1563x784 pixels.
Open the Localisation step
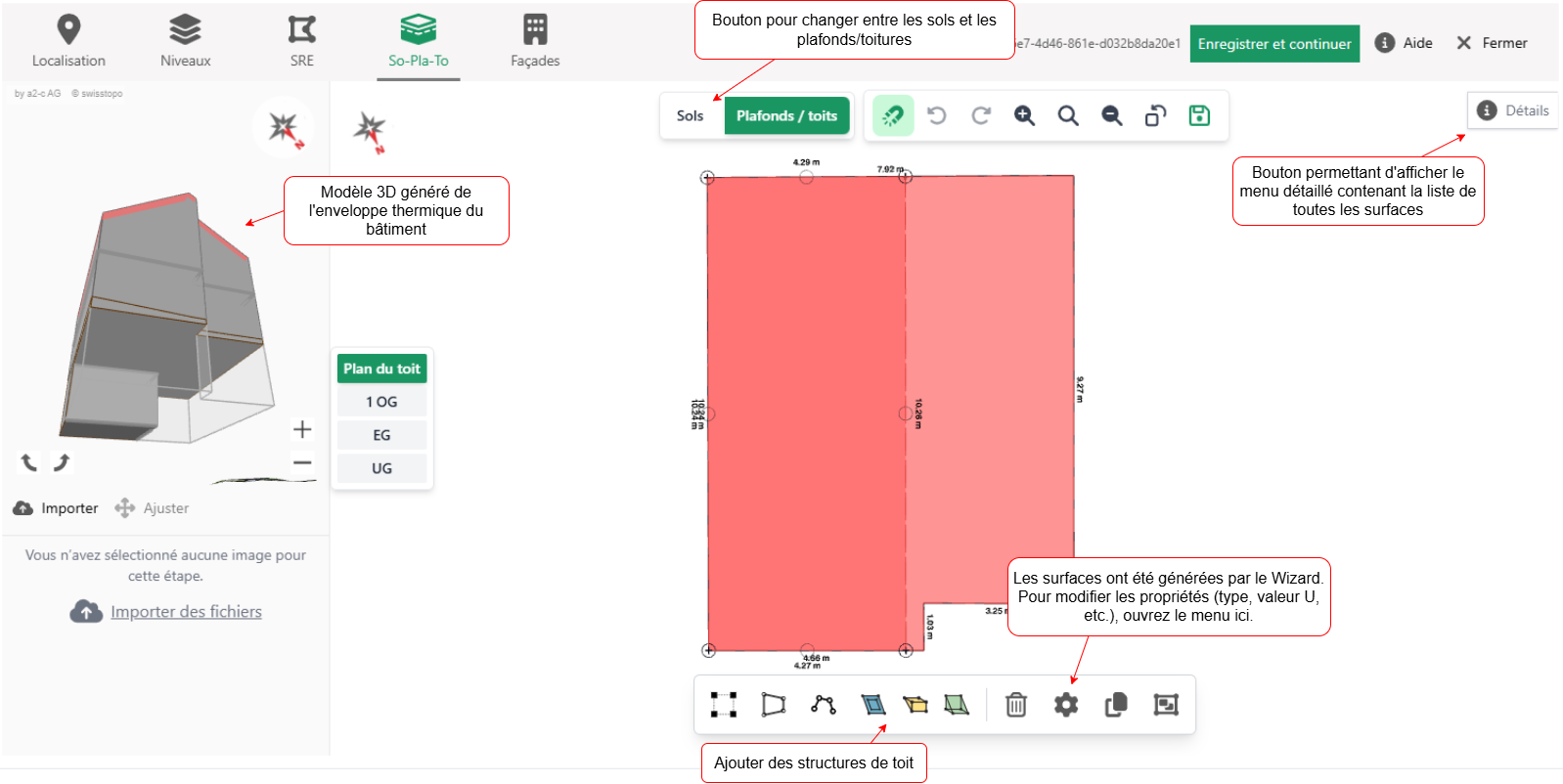[x=68, y=41]
